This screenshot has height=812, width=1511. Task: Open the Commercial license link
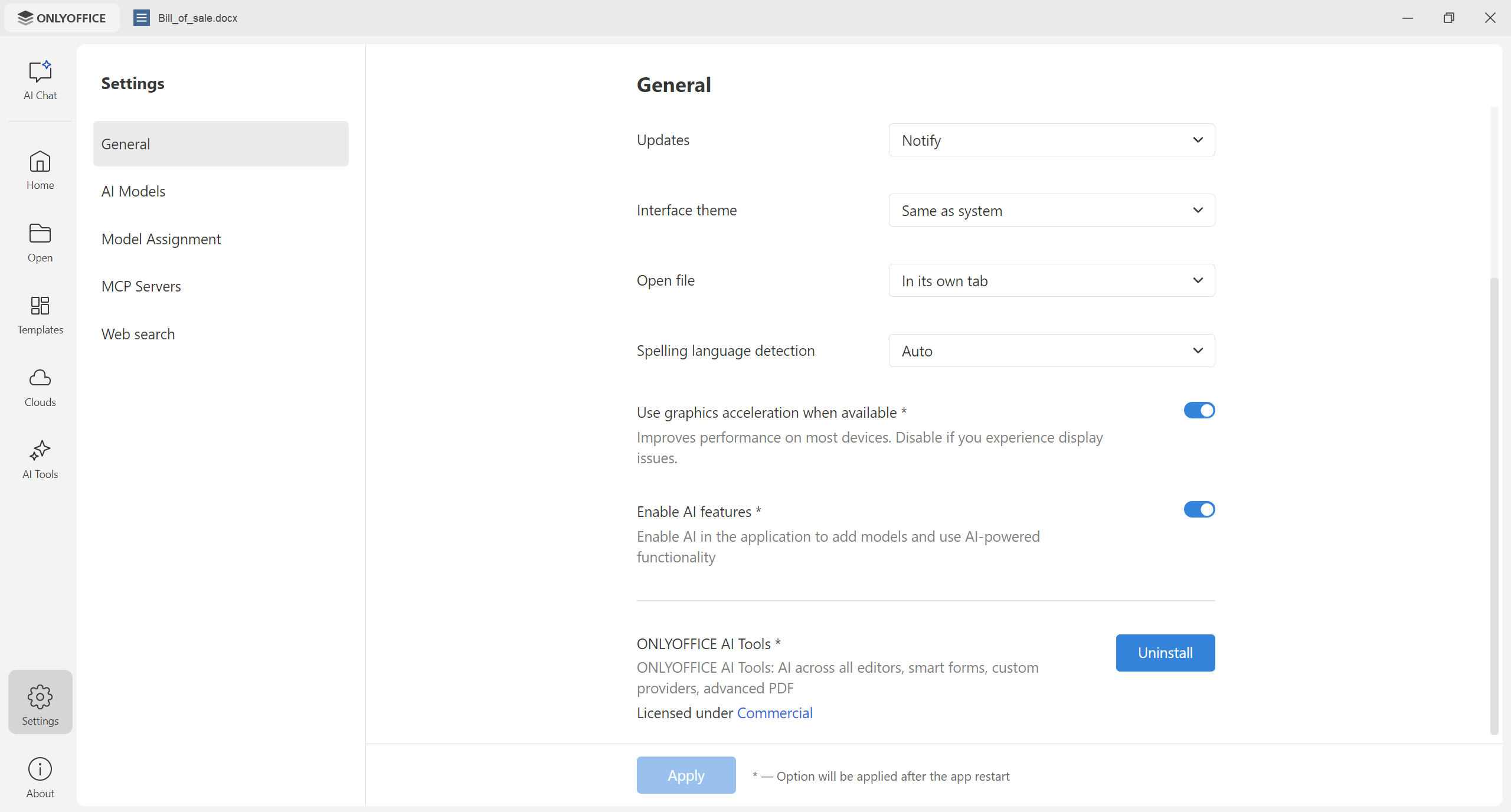coord(774,713)
